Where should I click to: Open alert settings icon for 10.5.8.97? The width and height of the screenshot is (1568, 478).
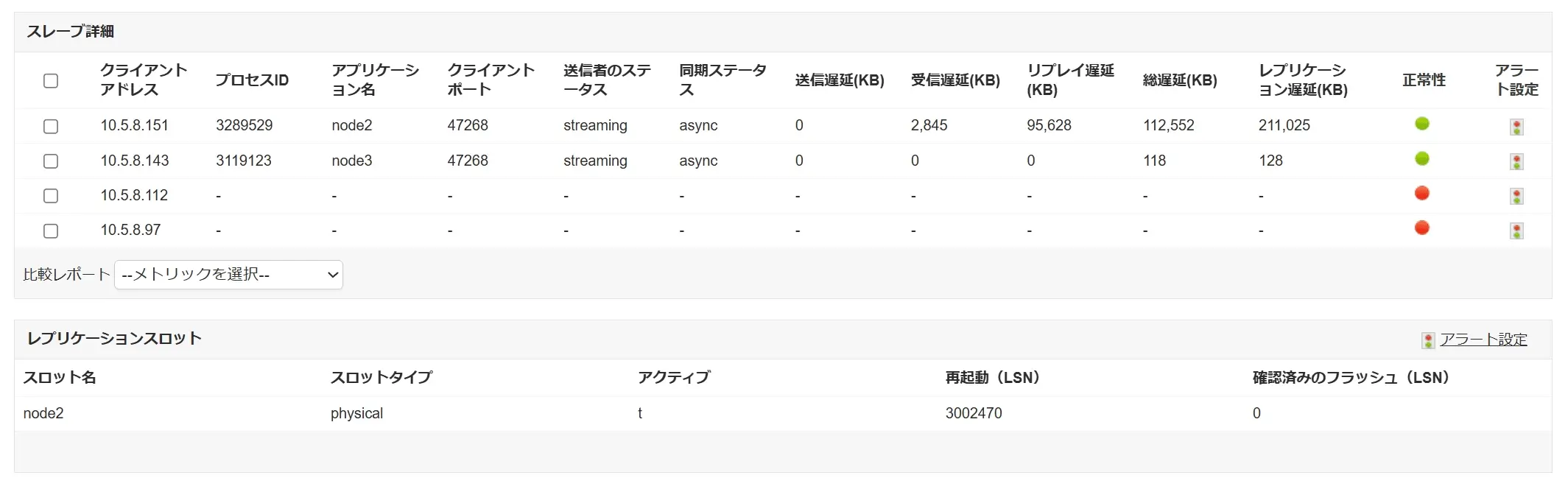pyautogui.click(x=1516, y=231)
